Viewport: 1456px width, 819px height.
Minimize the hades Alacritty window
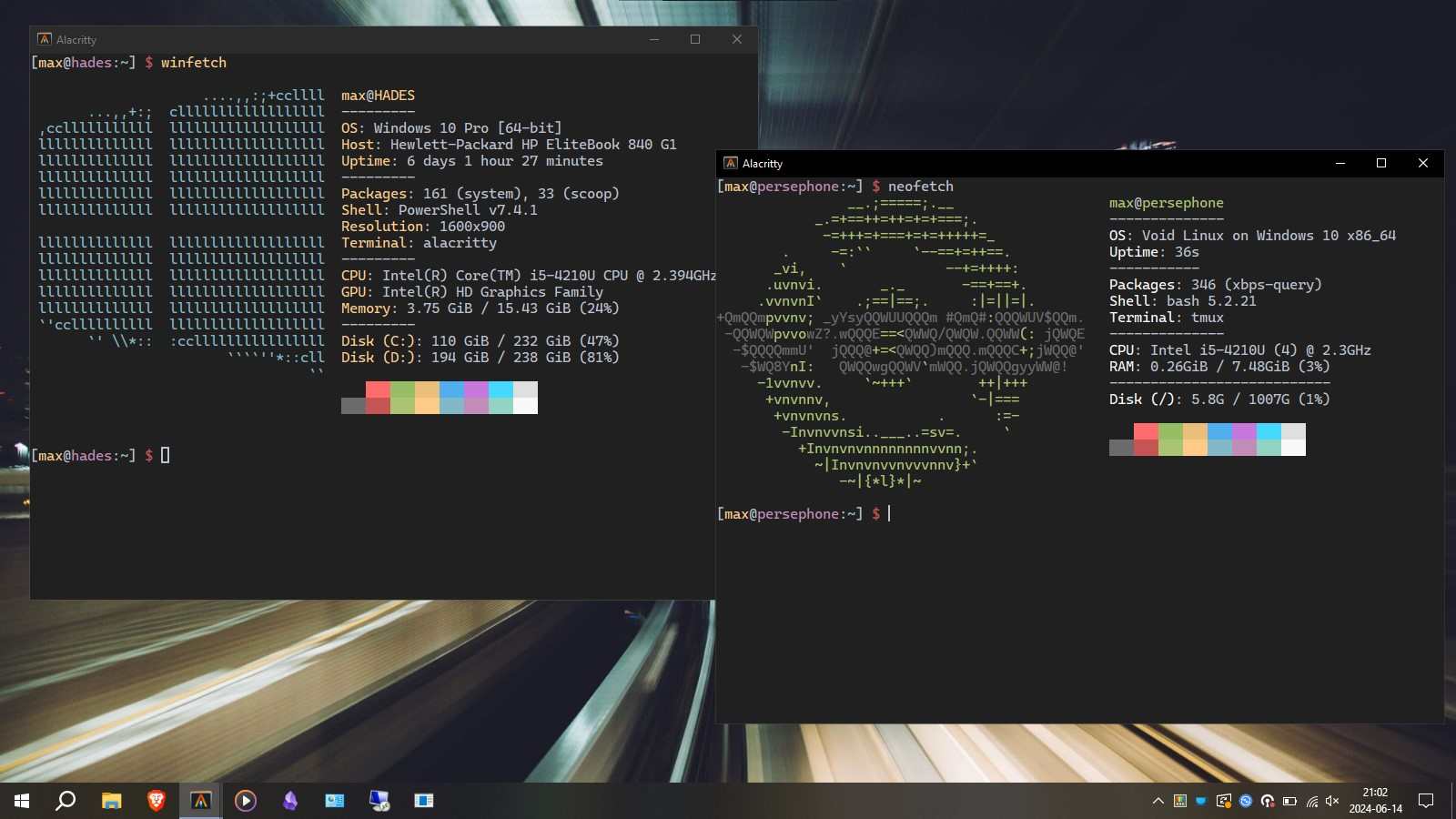click(653, 39)
